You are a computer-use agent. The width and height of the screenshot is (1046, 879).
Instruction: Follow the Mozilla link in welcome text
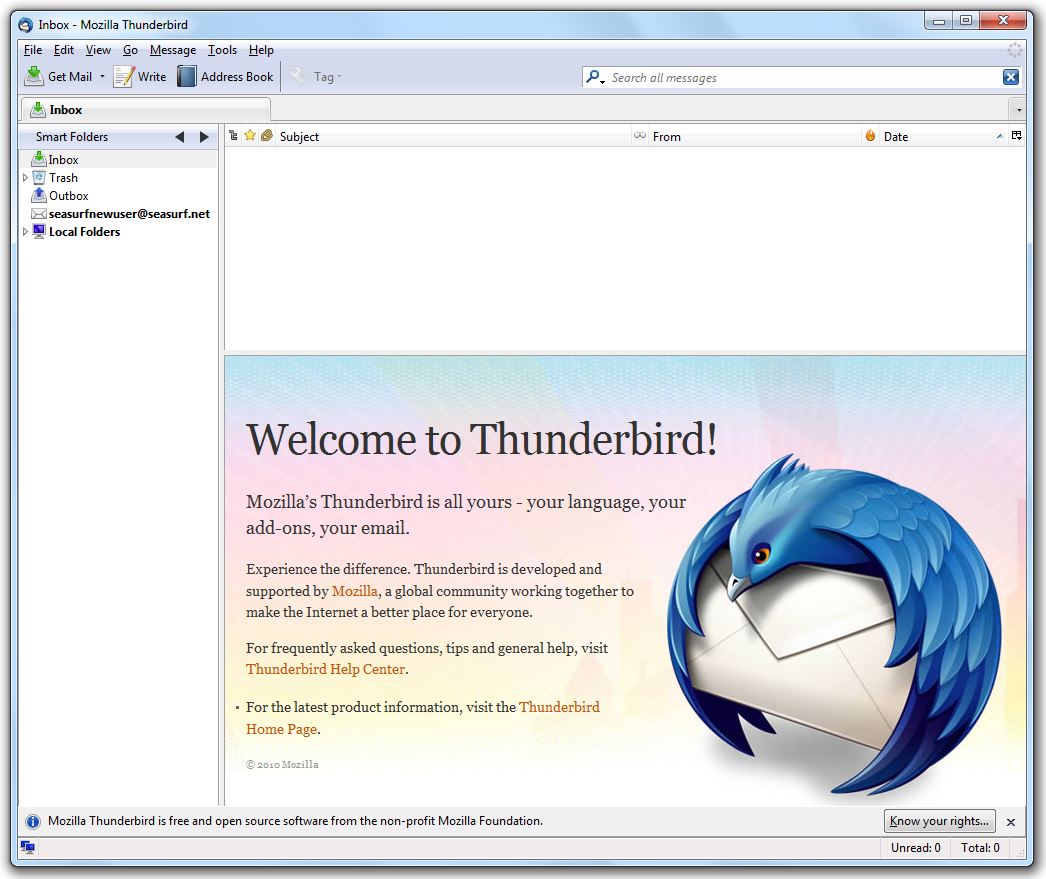(354, 591)
